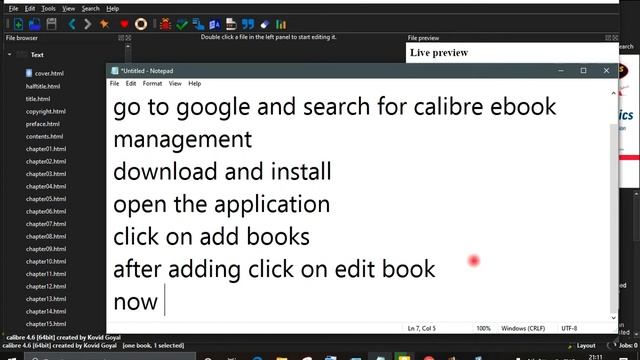Viewport: 640px width, 360px height.
Task: Open Notepad Help menu
Action: (195, 83)
